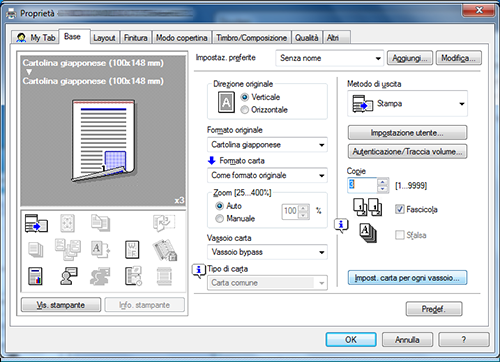
Task: Click the greyed scattered multiple pages icon
Action: click(68, 249)
